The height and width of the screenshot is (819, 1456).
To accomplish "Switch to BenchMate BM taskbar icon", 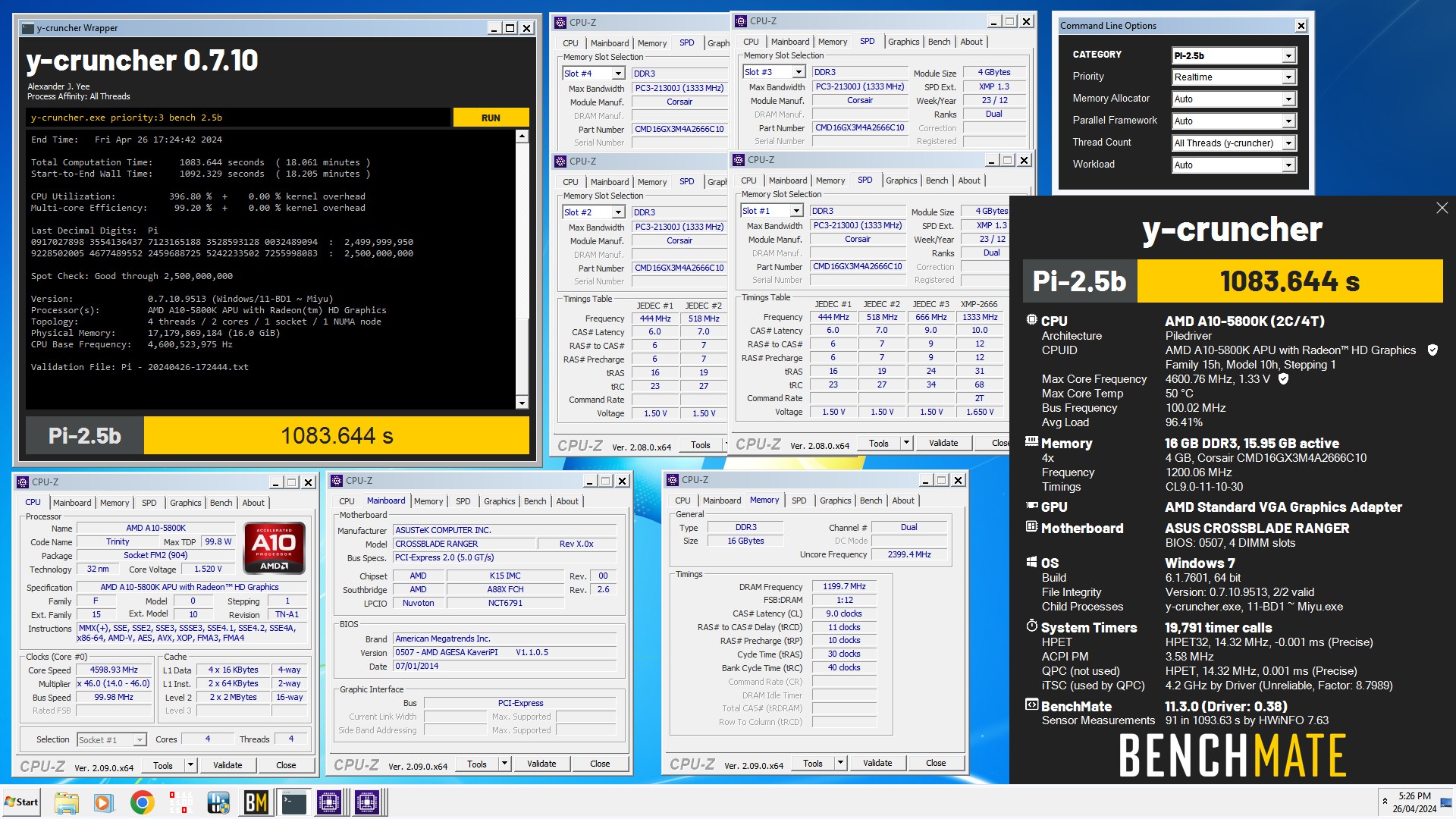I will pyautogui.click(x=256, y=802).
